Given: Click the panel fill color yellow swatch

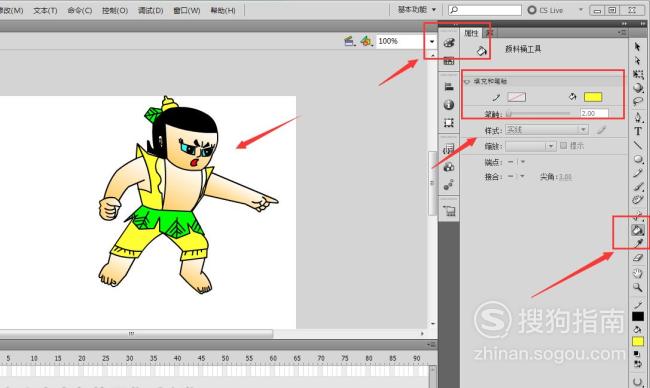Looking at the screenshot, I should tap(593, 97).
